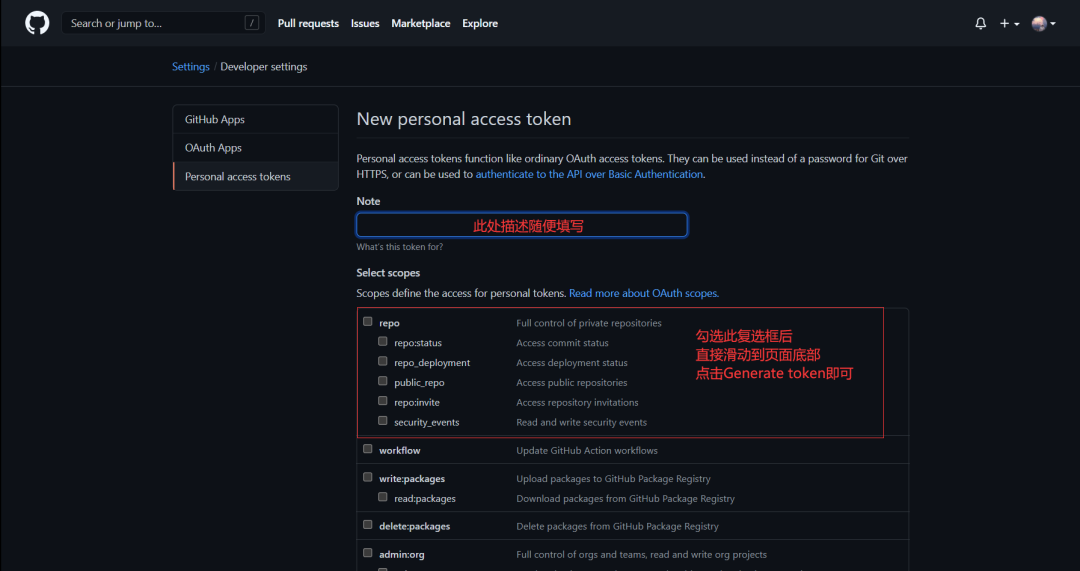This screenshot has width=1080, height=571.
Task: Click the What's this token for? hint
Action: tap(399, 247)
